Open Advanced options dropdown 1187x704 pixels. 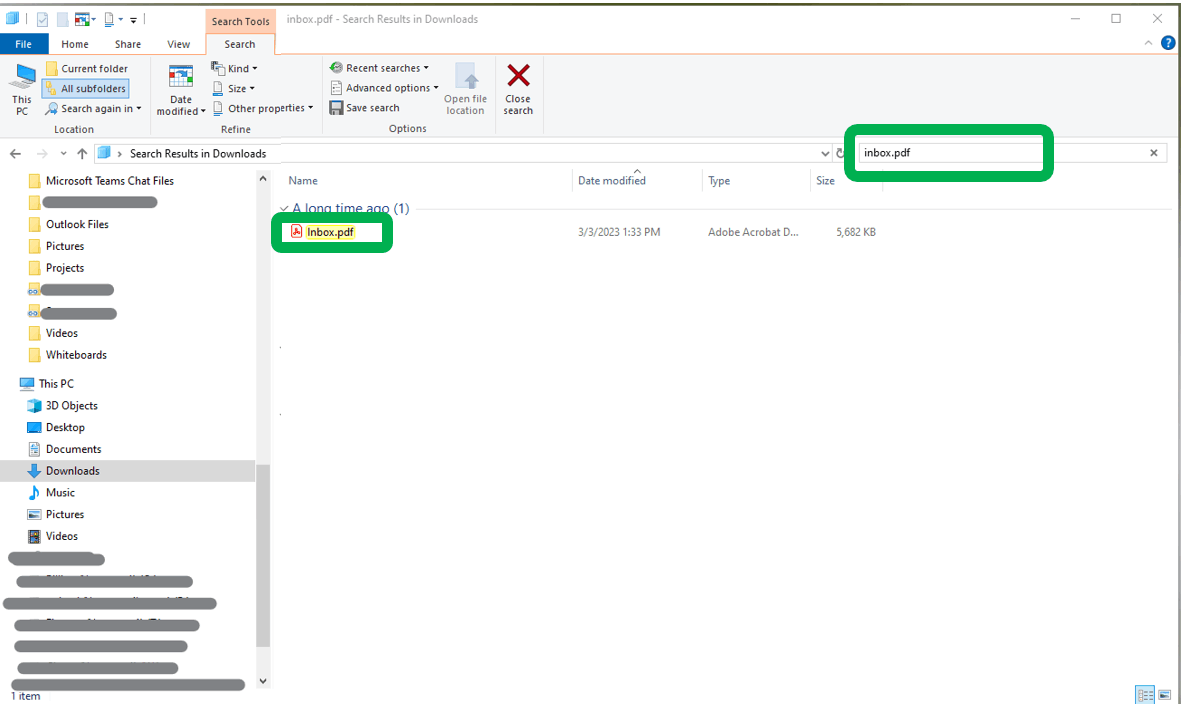(385, 88)
